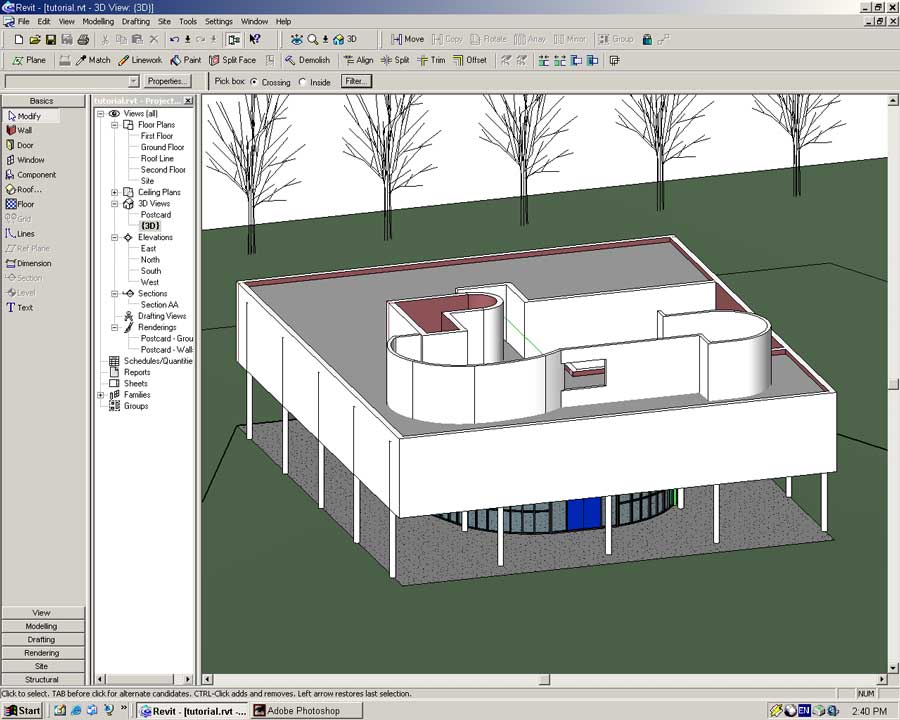900x720 pixels.
Task: Click the Undo arrow icon
Action: point(174,40)
